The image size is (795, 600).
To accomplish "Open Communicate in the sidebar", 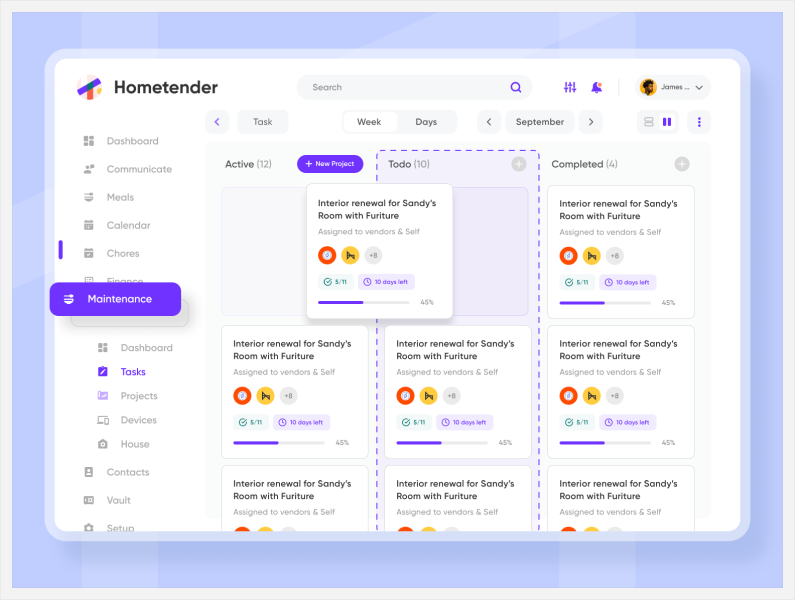I will (128, 169).
